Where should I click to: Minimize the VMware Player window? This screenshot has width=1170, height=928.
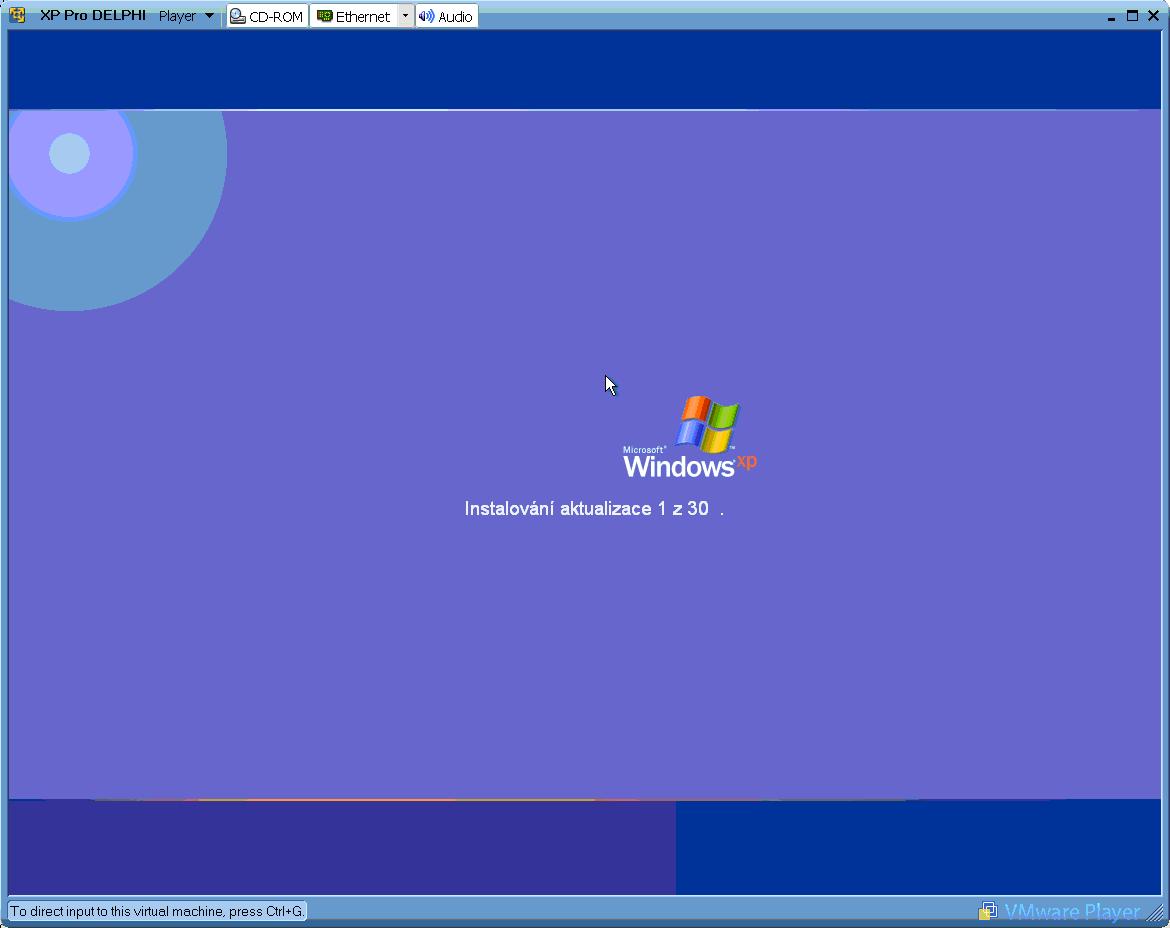click(x=1111, y=16)
